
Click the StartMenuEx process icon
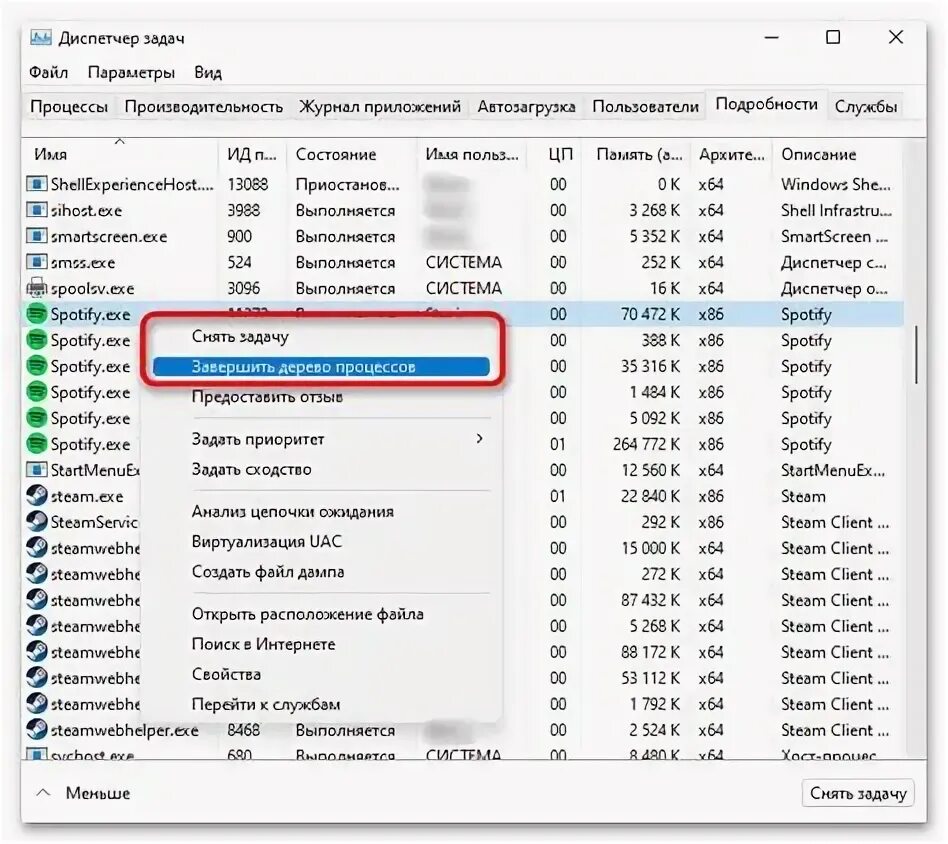[36, 470]
